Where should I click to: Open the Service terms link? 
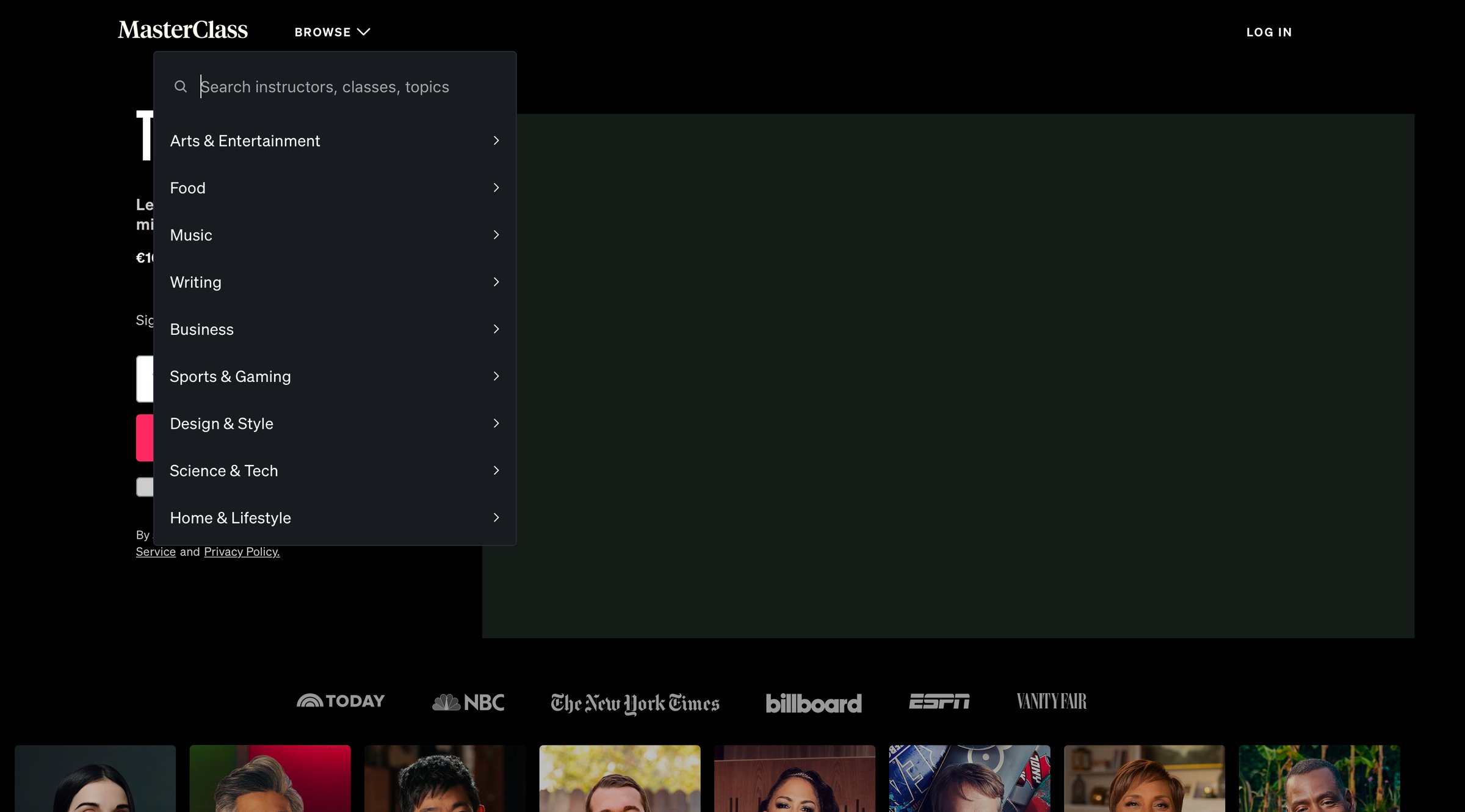tap(156, 552)
